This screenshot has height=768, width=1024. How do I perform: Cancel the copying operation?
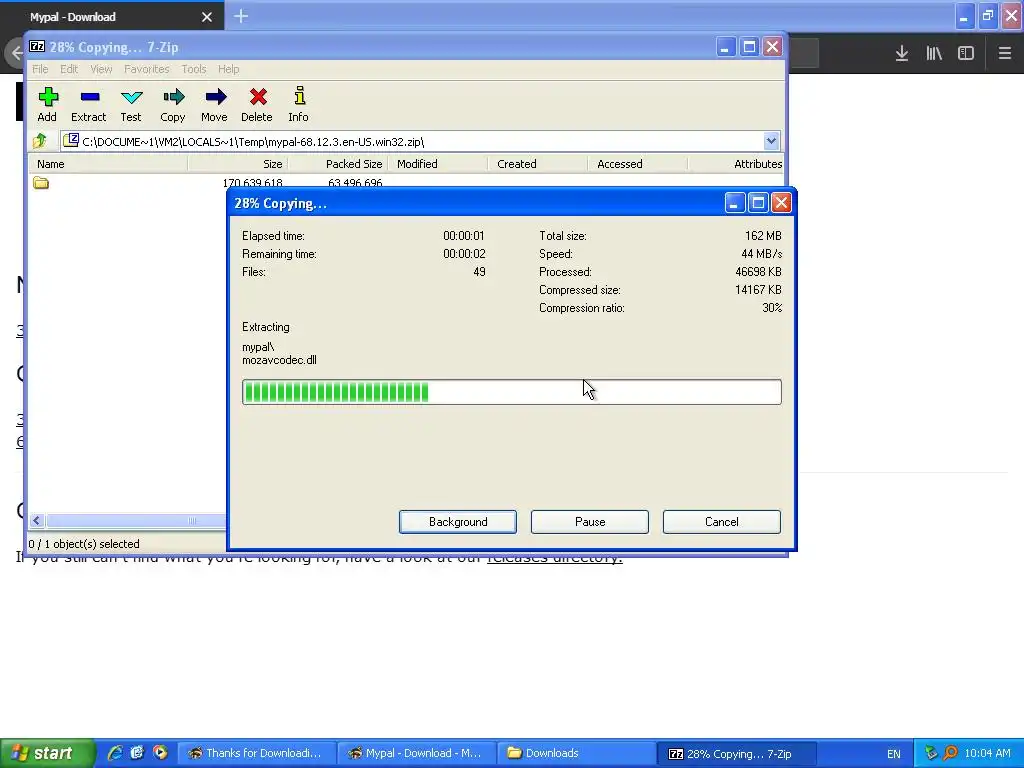point(722,522)
